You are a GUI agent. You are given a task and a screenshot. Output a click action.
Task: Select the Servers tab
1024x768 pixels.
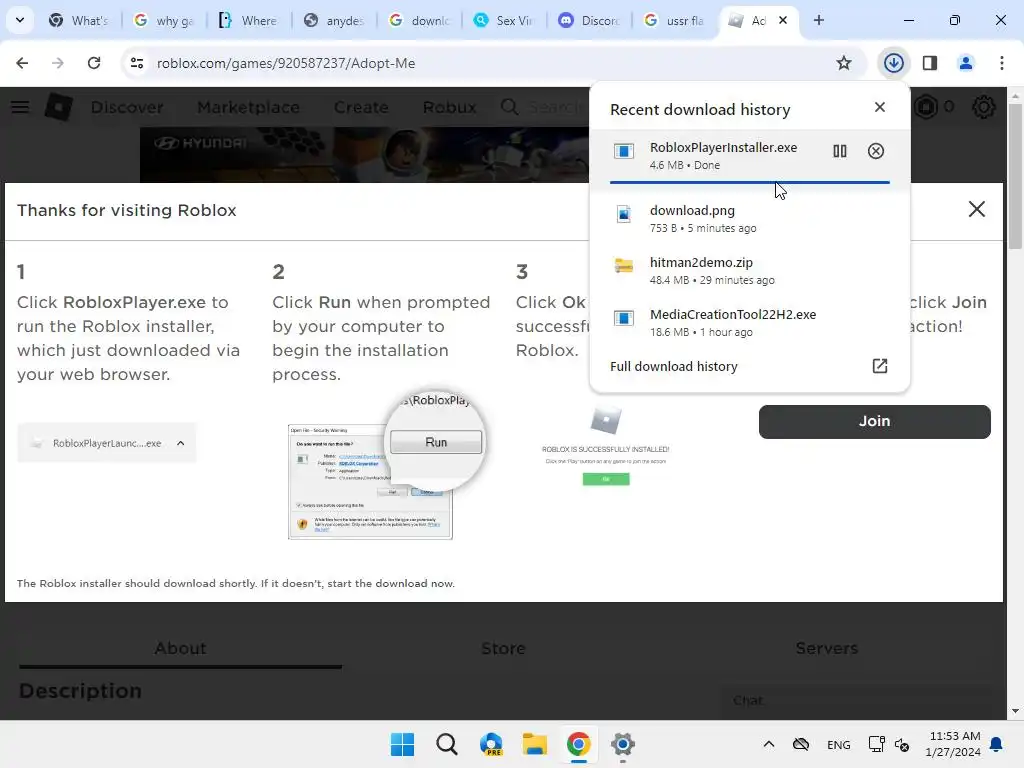[826, 648]
